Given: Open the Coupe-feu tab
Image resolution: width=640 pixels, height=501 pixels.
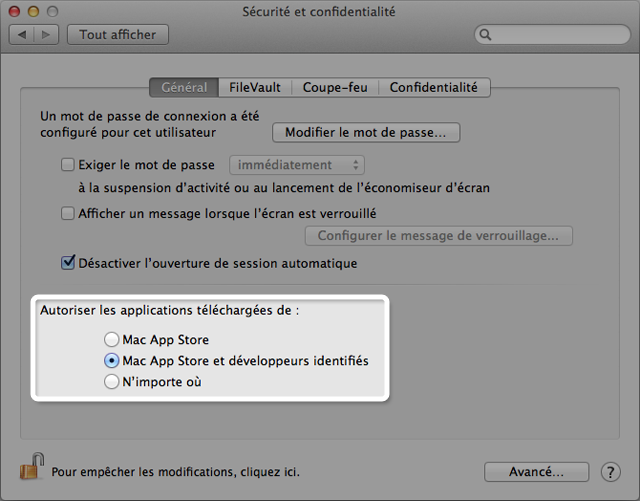Looking at the screenshot, I should [x=335, y=87].
